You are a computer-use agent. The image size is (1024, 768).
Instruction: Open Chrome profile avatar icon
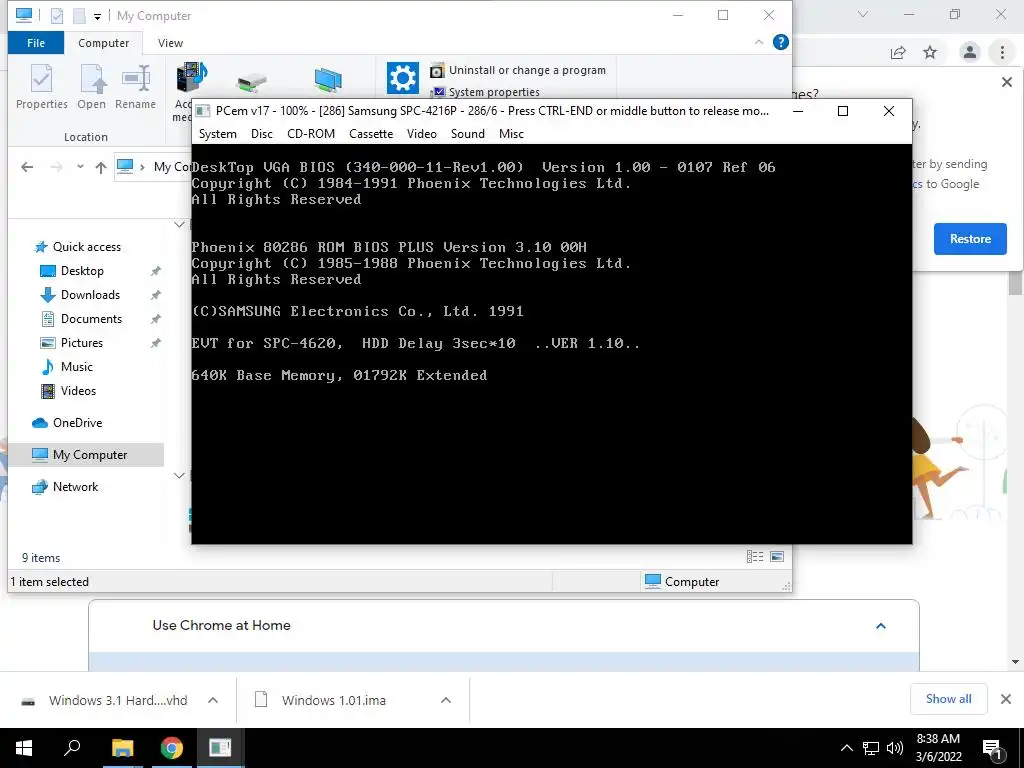coord(970,52)
